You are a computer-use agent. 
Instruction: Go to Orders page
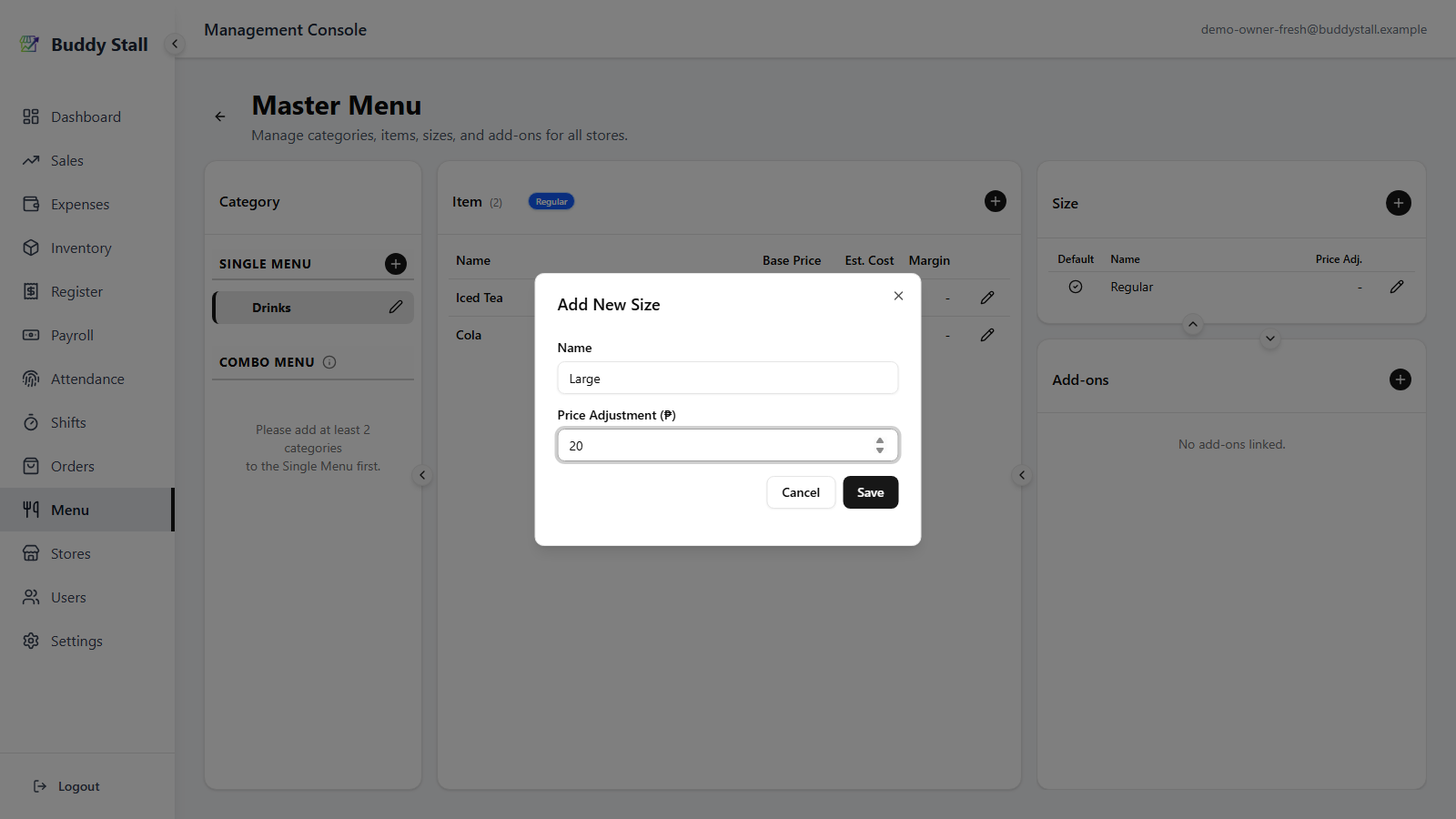[x=86, y=466]
